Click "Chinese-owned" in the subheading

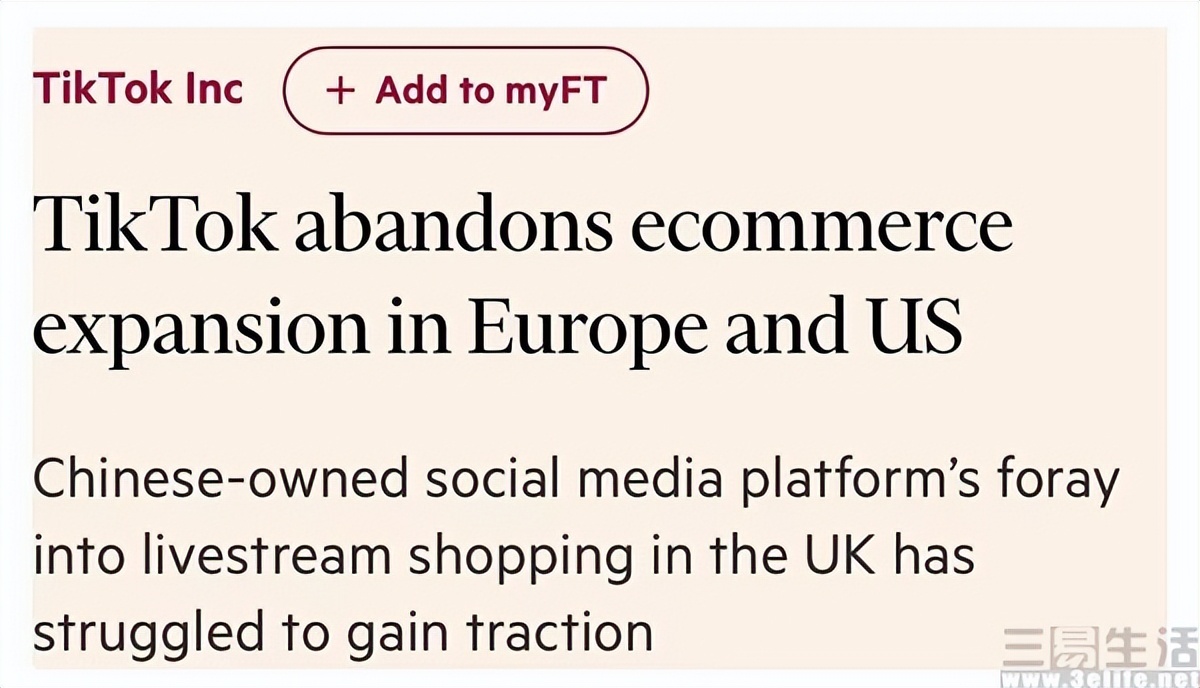tap(220, 481)
